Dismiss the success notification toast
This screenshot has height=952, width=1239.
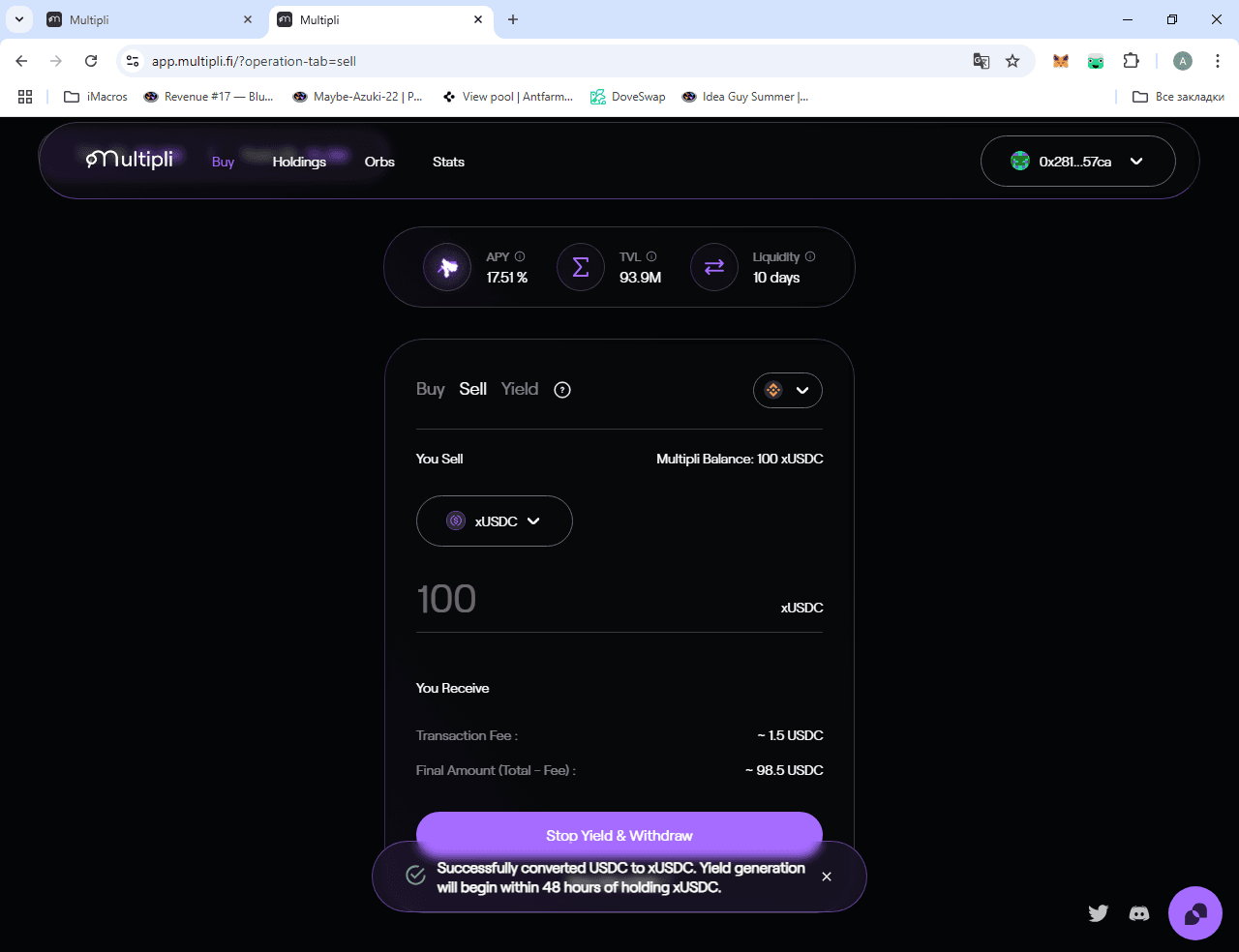pos(827,877)
